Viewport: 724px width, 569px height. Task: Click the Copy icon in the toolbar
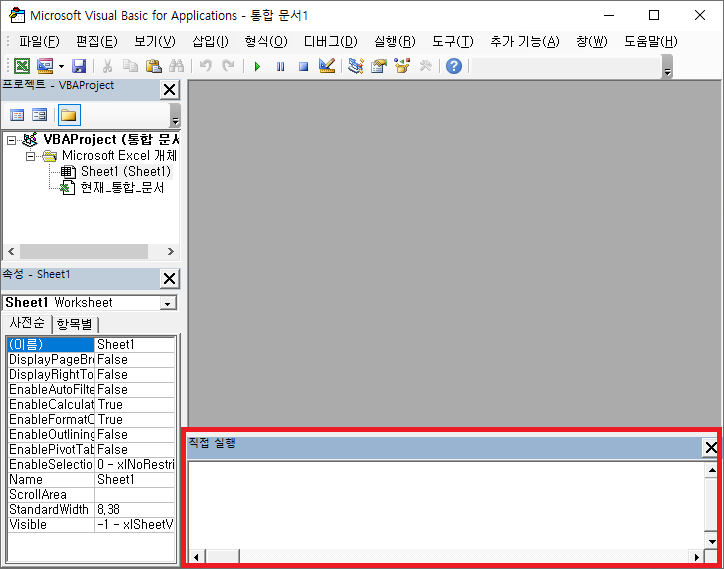tap(130, 66)
